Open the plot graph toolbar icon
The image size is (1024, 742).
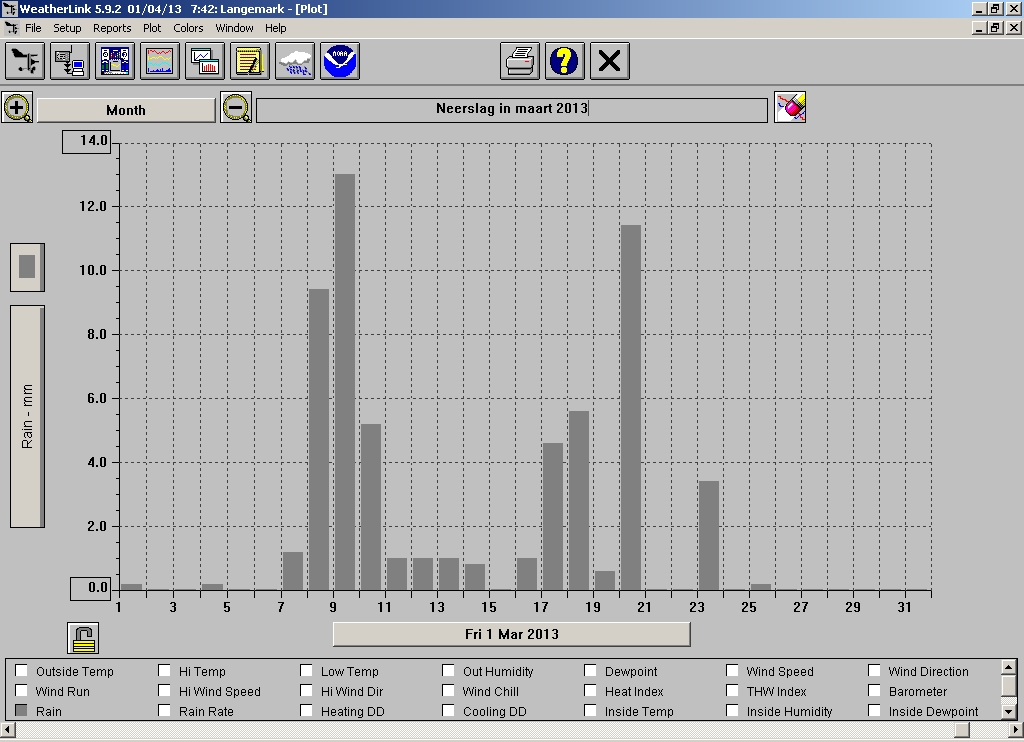160,61
